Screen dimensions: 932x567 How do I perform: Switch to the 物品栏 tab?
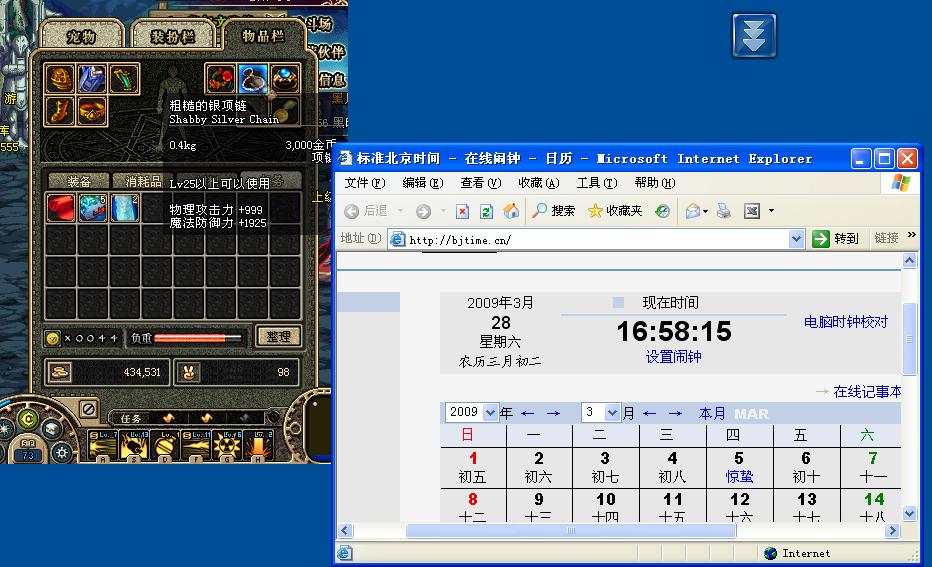(x=263, y=36)
